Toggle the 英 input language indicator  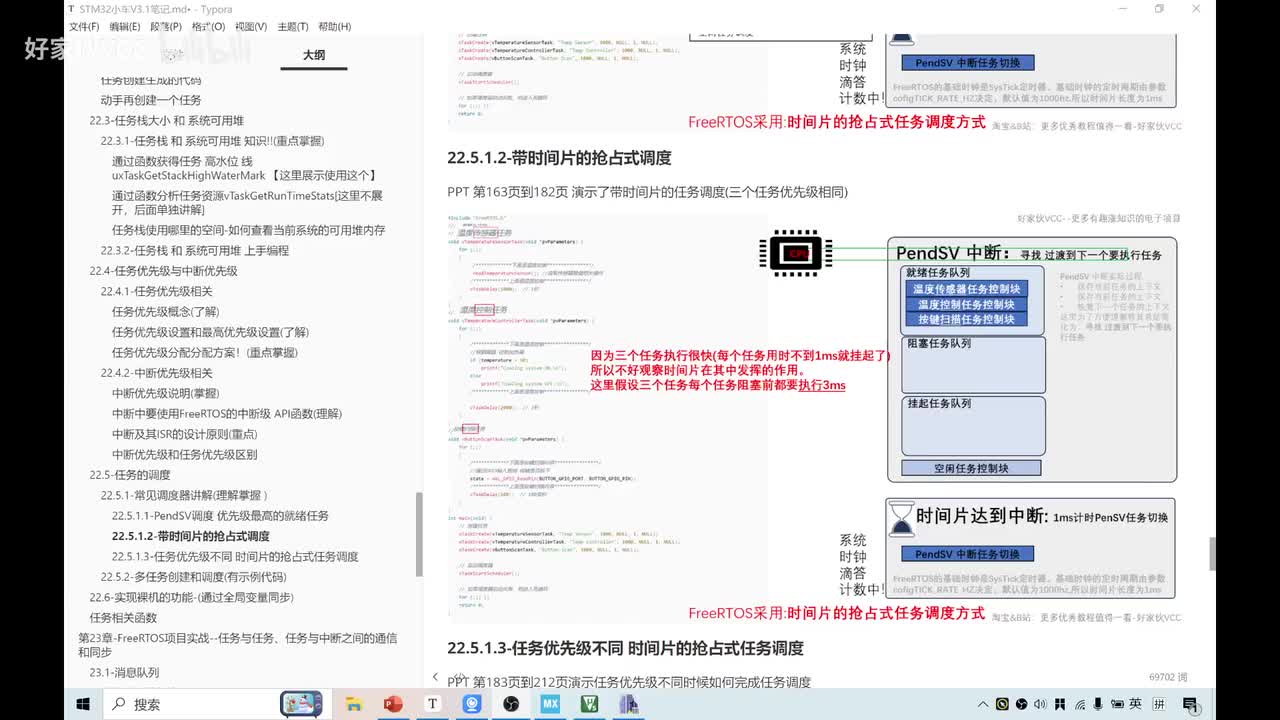tap(1135, 704)
